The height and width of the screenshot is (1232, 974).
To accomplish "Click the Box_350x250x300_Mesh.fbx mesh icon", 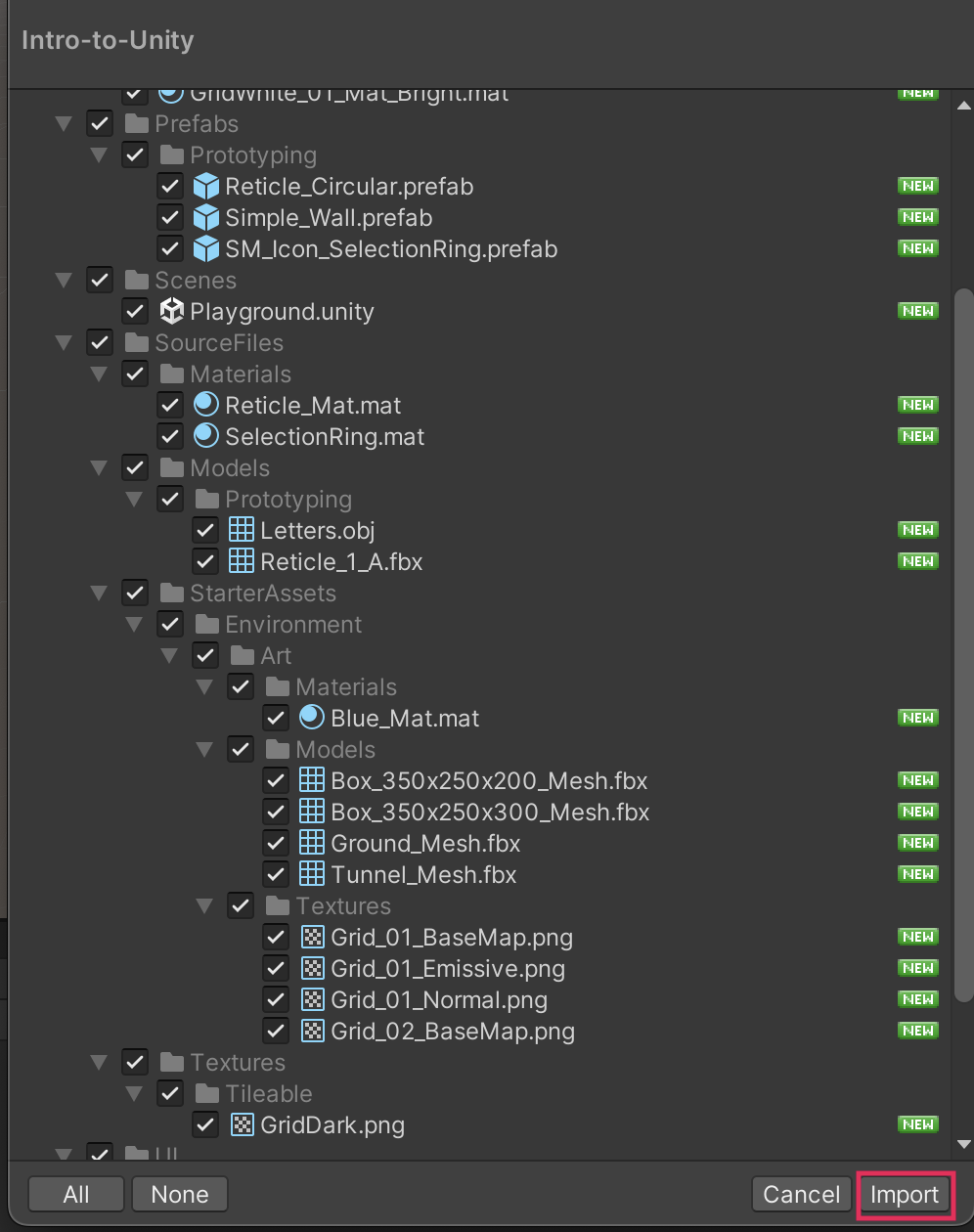I will point(311,812).
